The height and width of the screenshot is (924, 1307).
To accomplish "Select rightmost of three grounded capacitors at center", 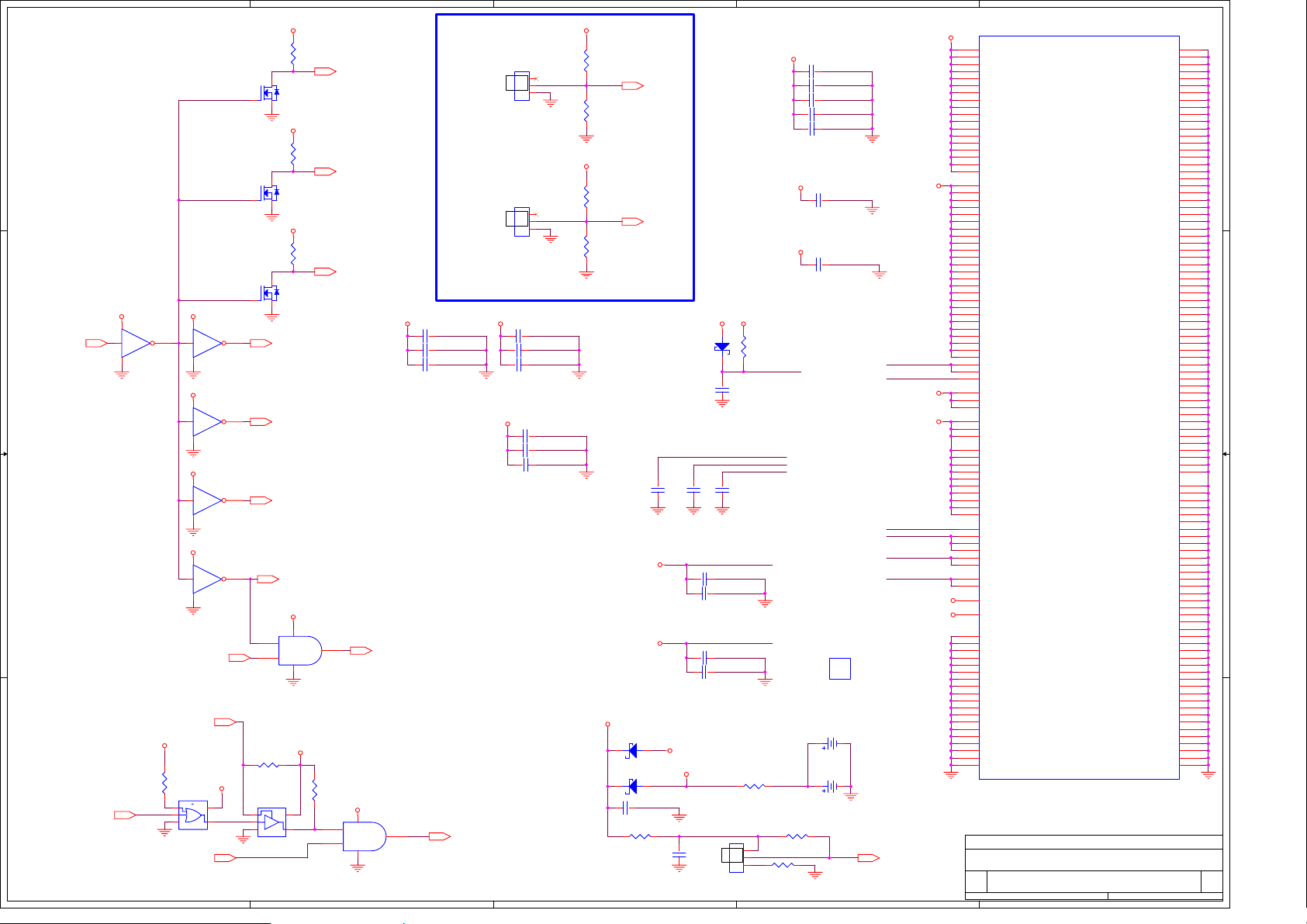I will (722, 491).
